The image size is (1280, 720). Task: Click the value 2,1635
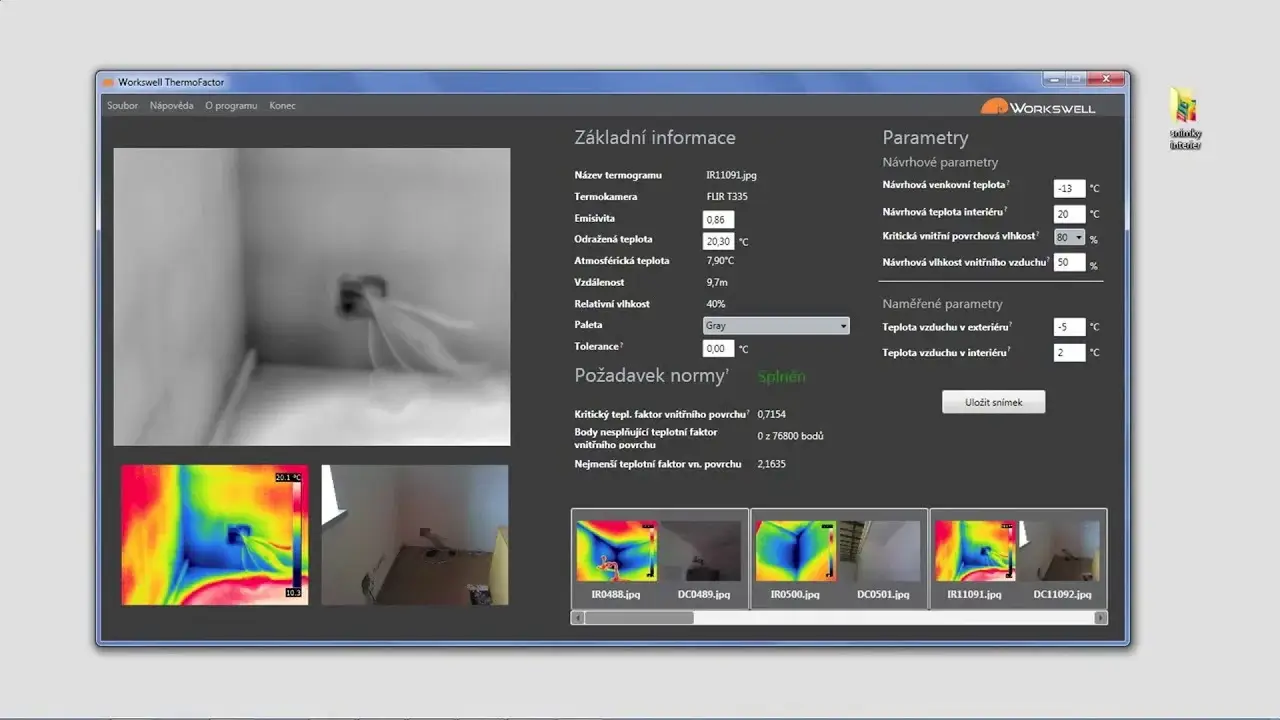click(x=772, y=464)
